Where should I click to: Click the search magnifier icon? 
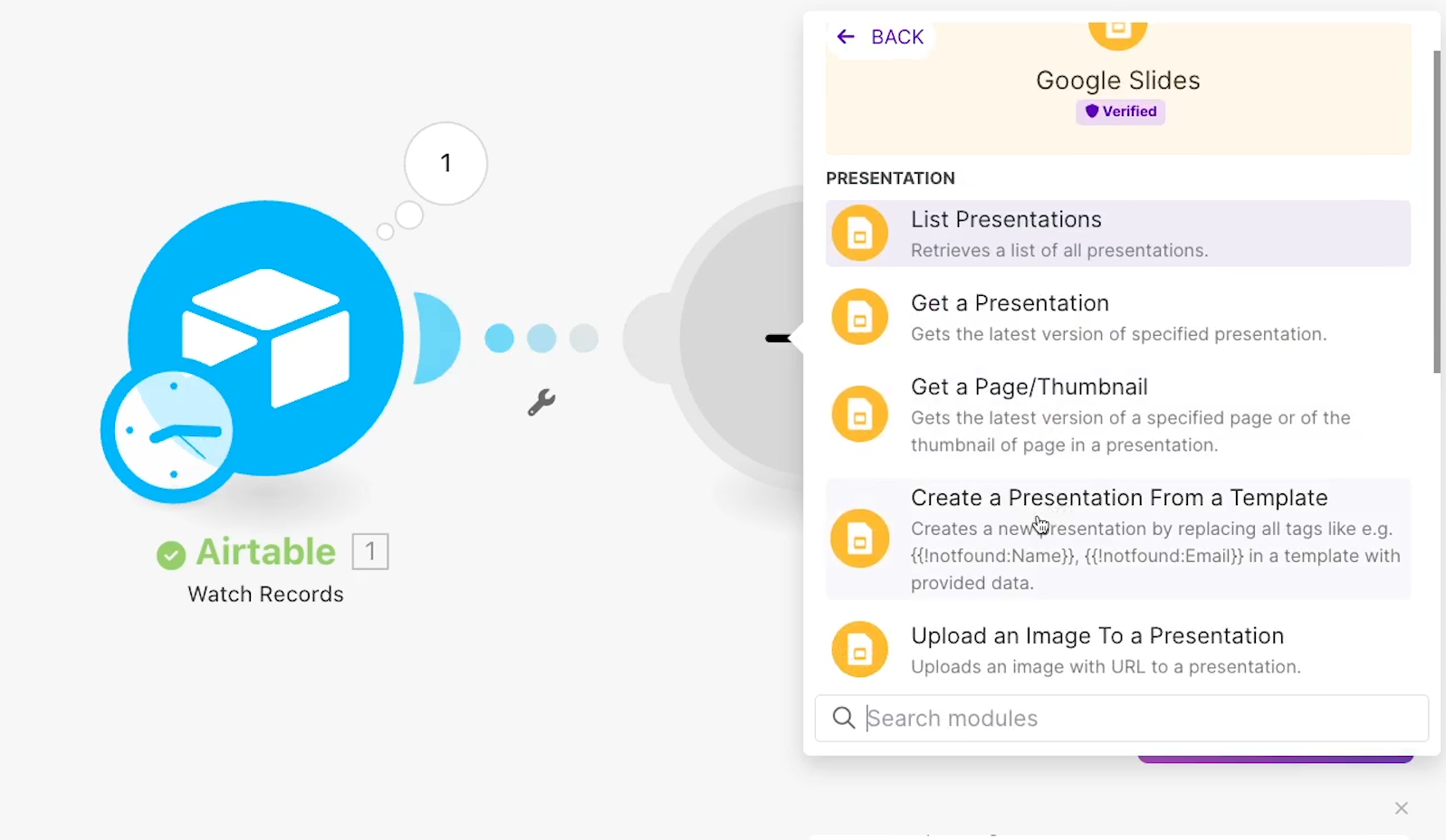point(844,718)
